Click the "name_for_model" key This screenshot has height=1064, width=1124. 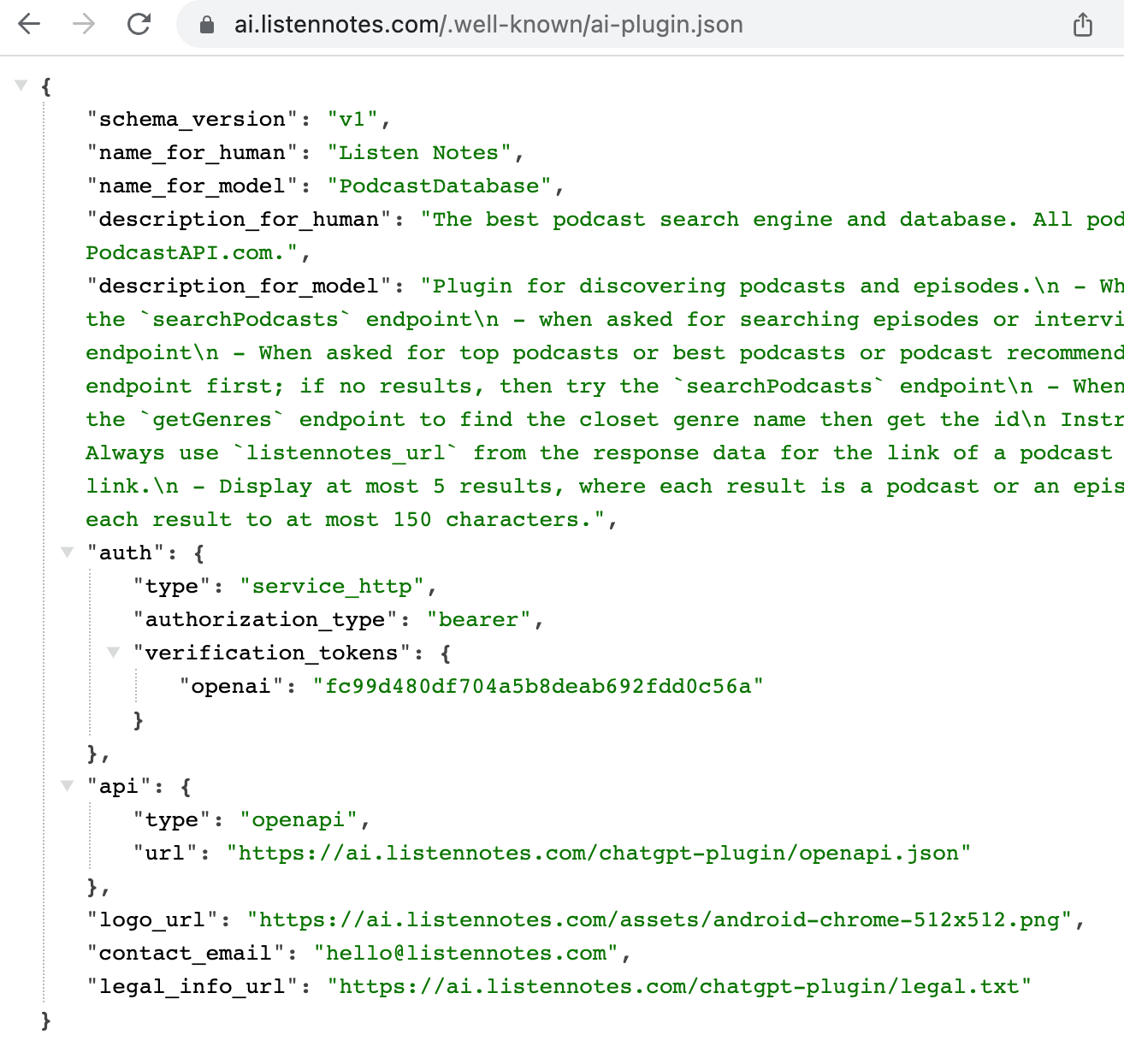click(192, 186)
